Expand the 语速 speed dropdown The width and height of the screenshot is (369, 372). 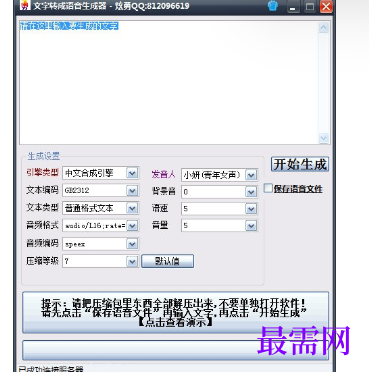point(251,209)
